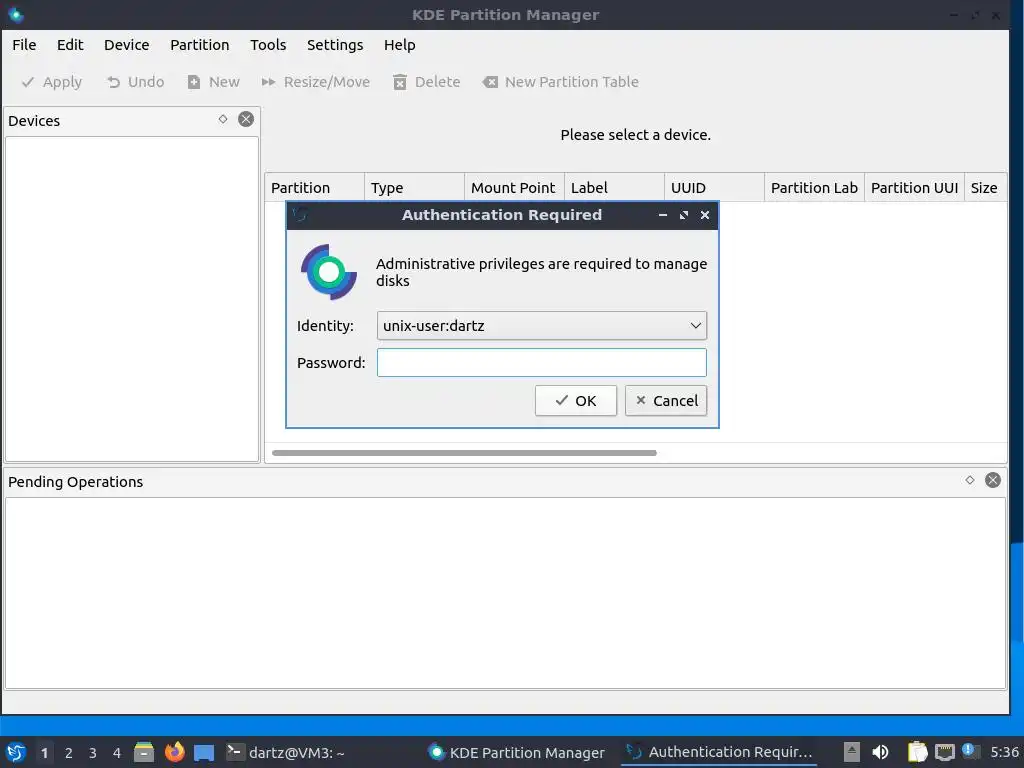Focus the Password input field

(x=541, y=363)
